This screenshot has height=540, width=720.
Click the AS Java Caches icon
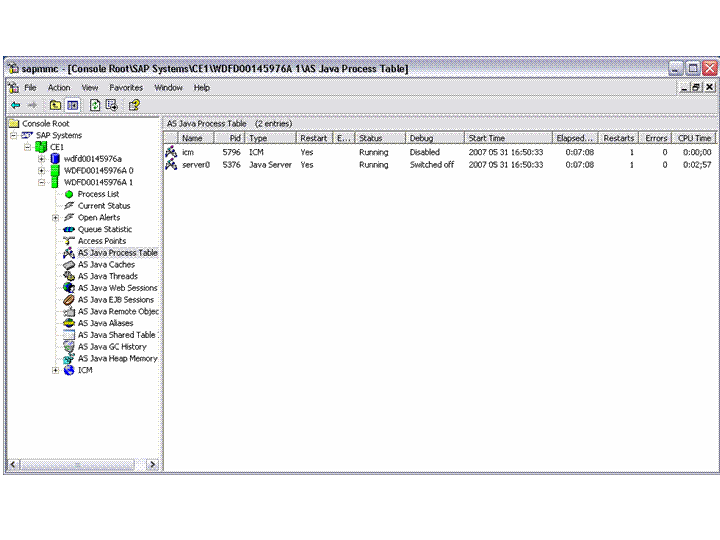point(69,264)
